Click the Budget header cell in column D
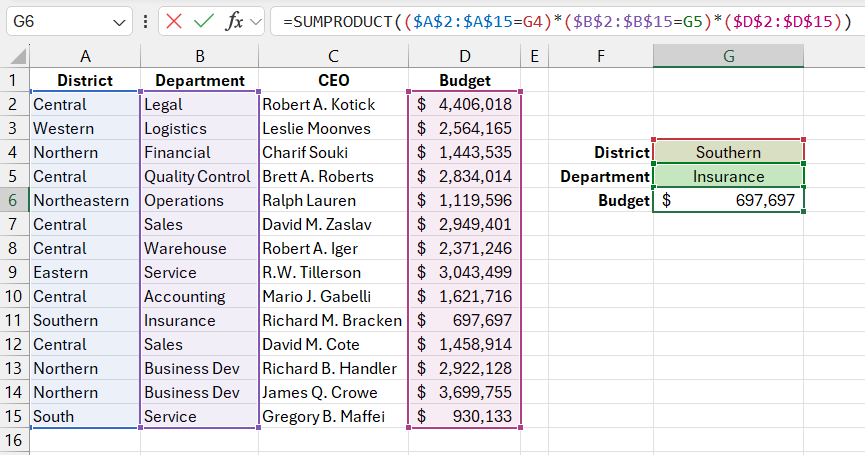The height and width of the screenshot is (455, 865). (465, 81)
